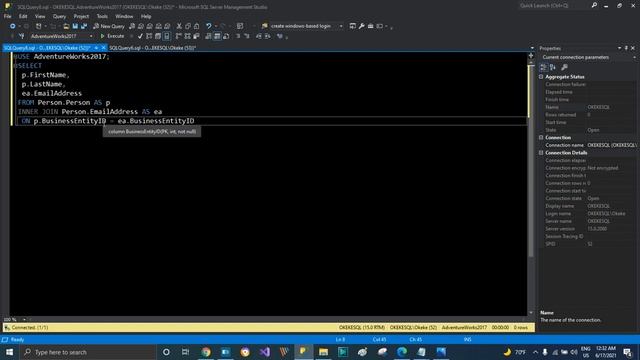This screenshot has height=360, width=640.
Task: Toggle Categorized view in Properties panel
Action: click(x=544, y=67)
